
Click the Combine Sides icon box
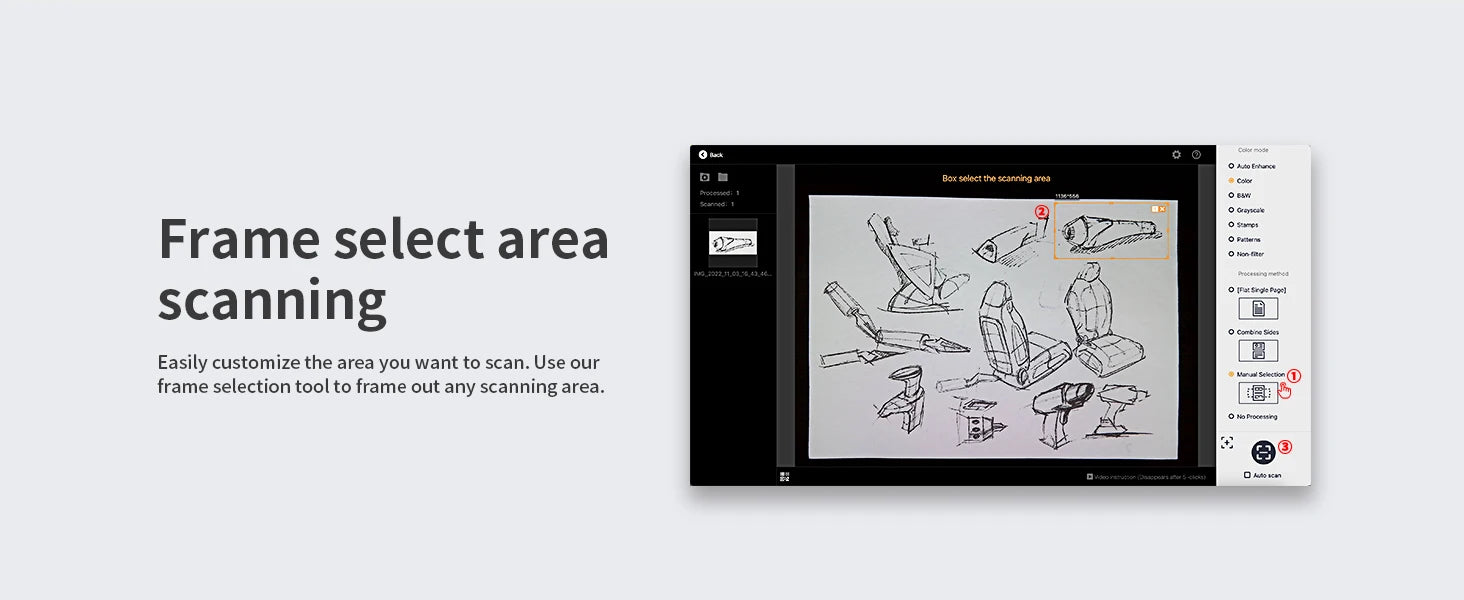click(x=1258, y=350)
